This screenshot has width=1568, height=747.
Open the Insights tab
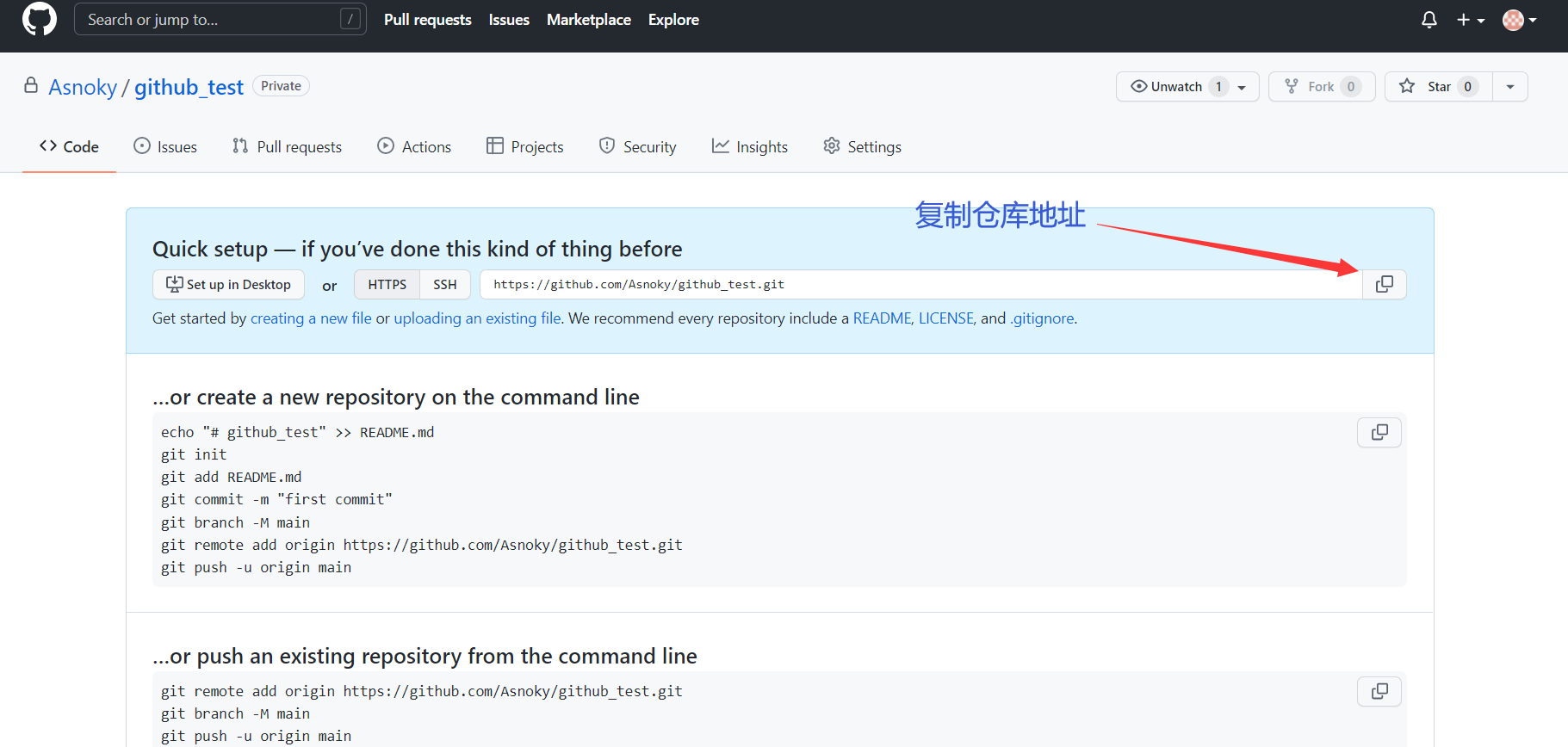(750, 146)
